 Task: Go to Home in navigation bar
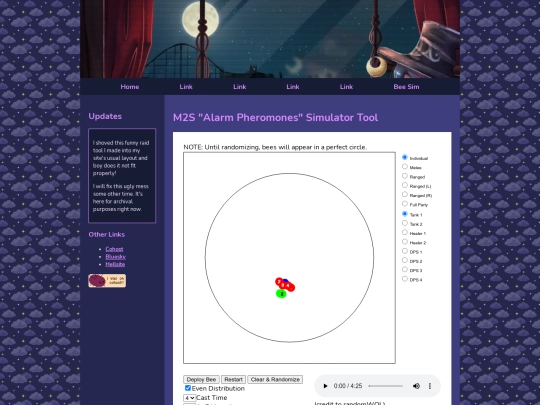pos(130,87)
